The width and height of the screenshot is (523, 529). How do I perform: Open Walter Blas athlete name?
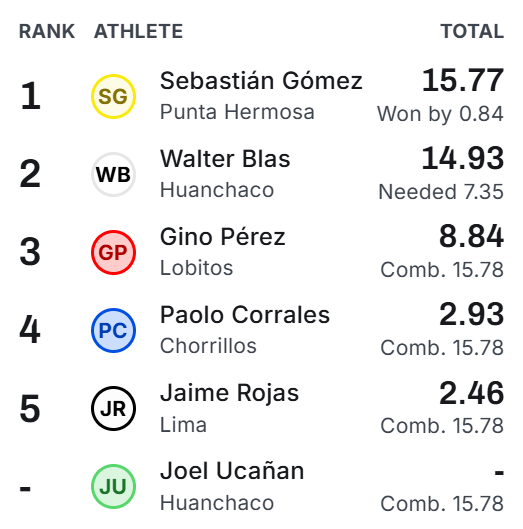[x=225, y=159]
